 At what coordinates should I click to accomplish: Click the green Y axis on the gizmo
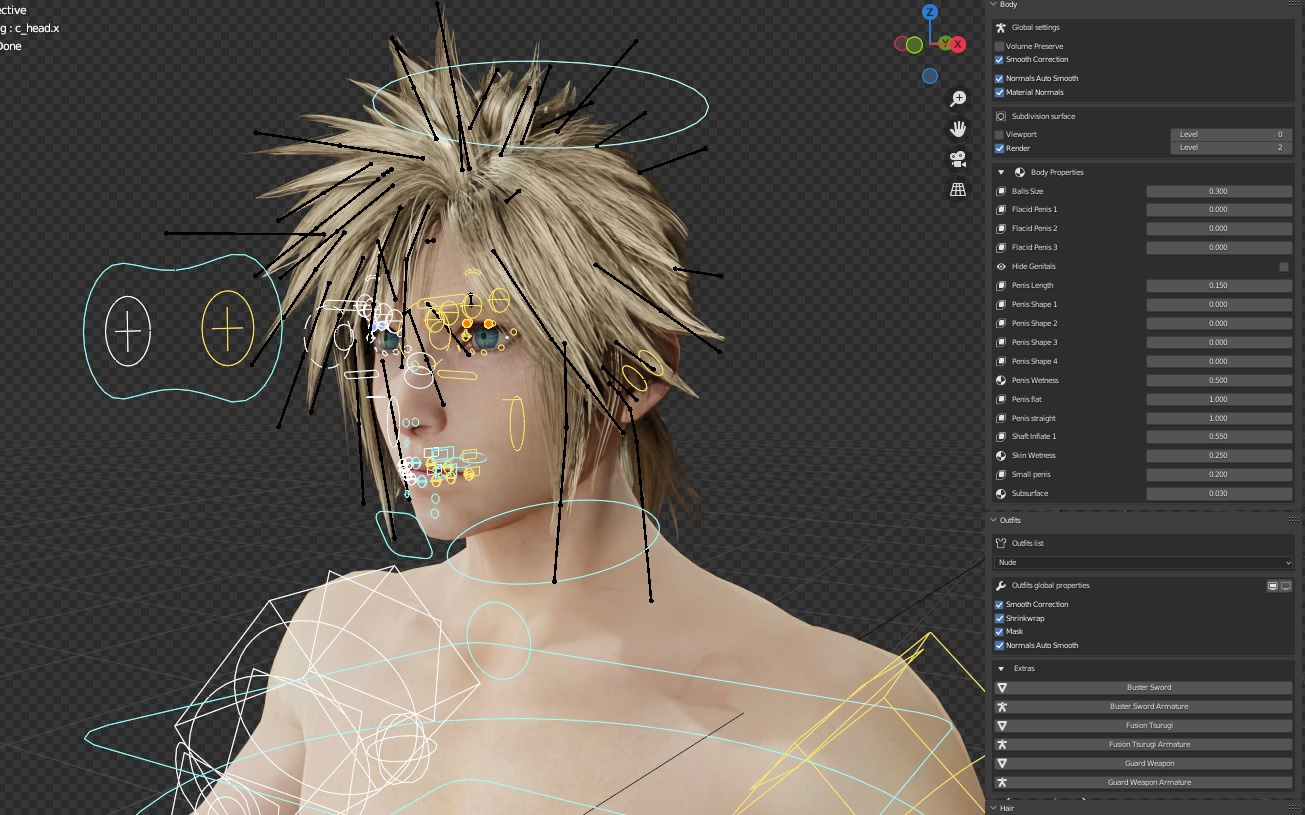(944, 43)
